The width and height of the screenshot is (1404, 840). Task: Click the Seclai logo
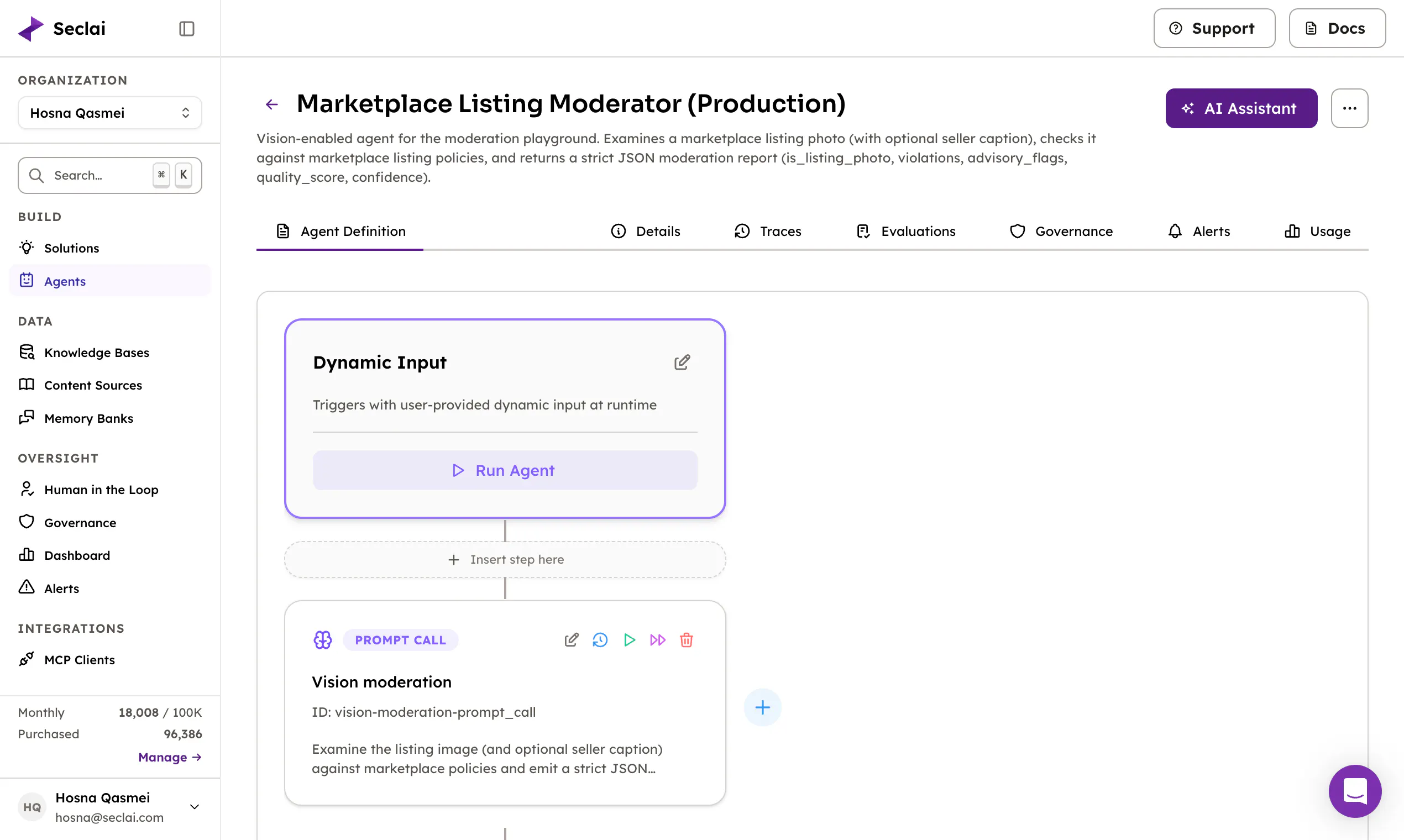tap(62, 28)
